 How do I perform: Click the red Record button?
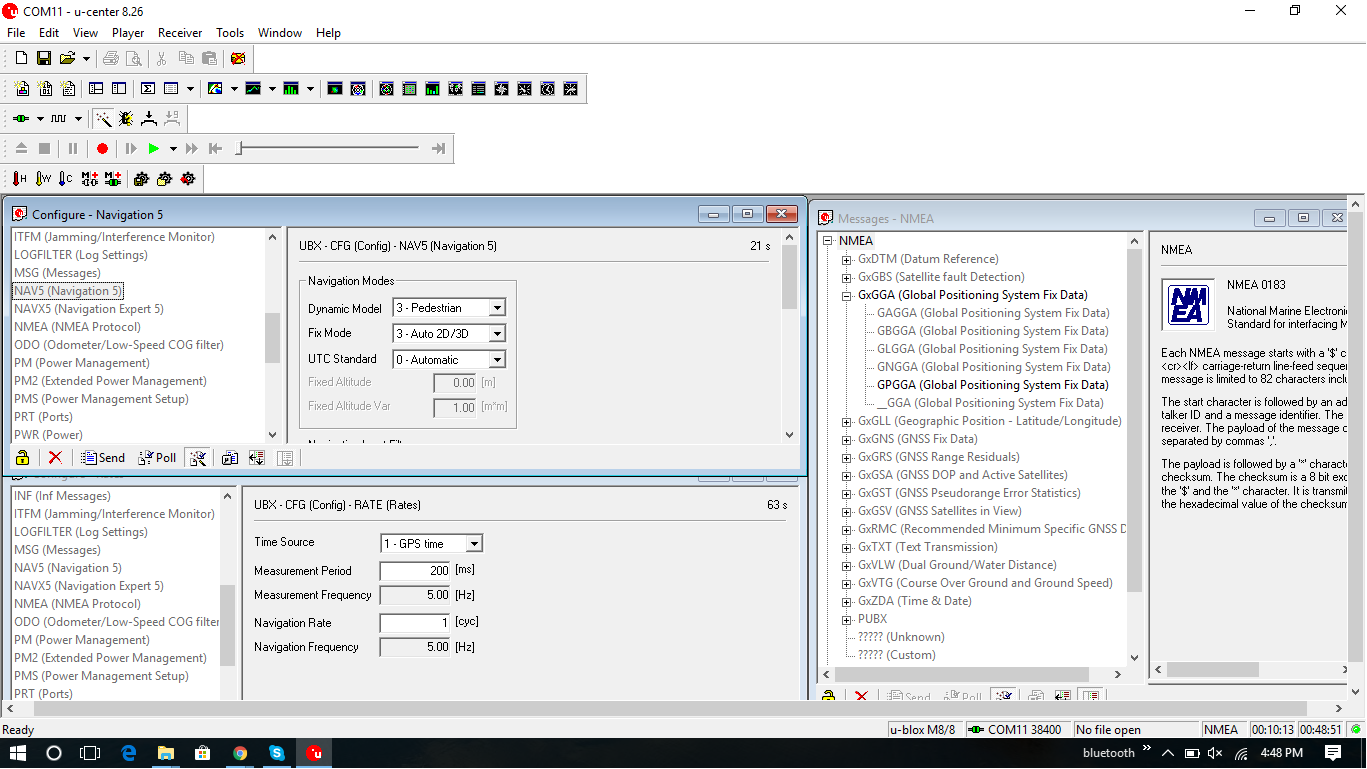(x=102, y=148)
